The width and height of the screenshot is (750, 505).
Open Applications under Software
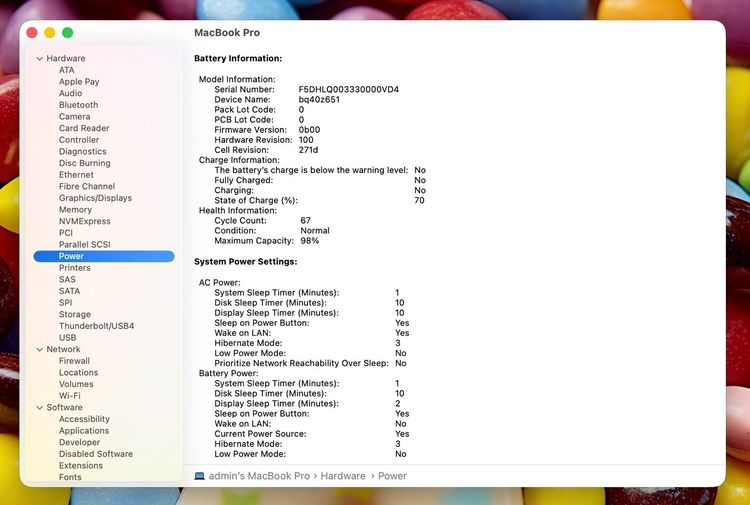click(84, 431)
